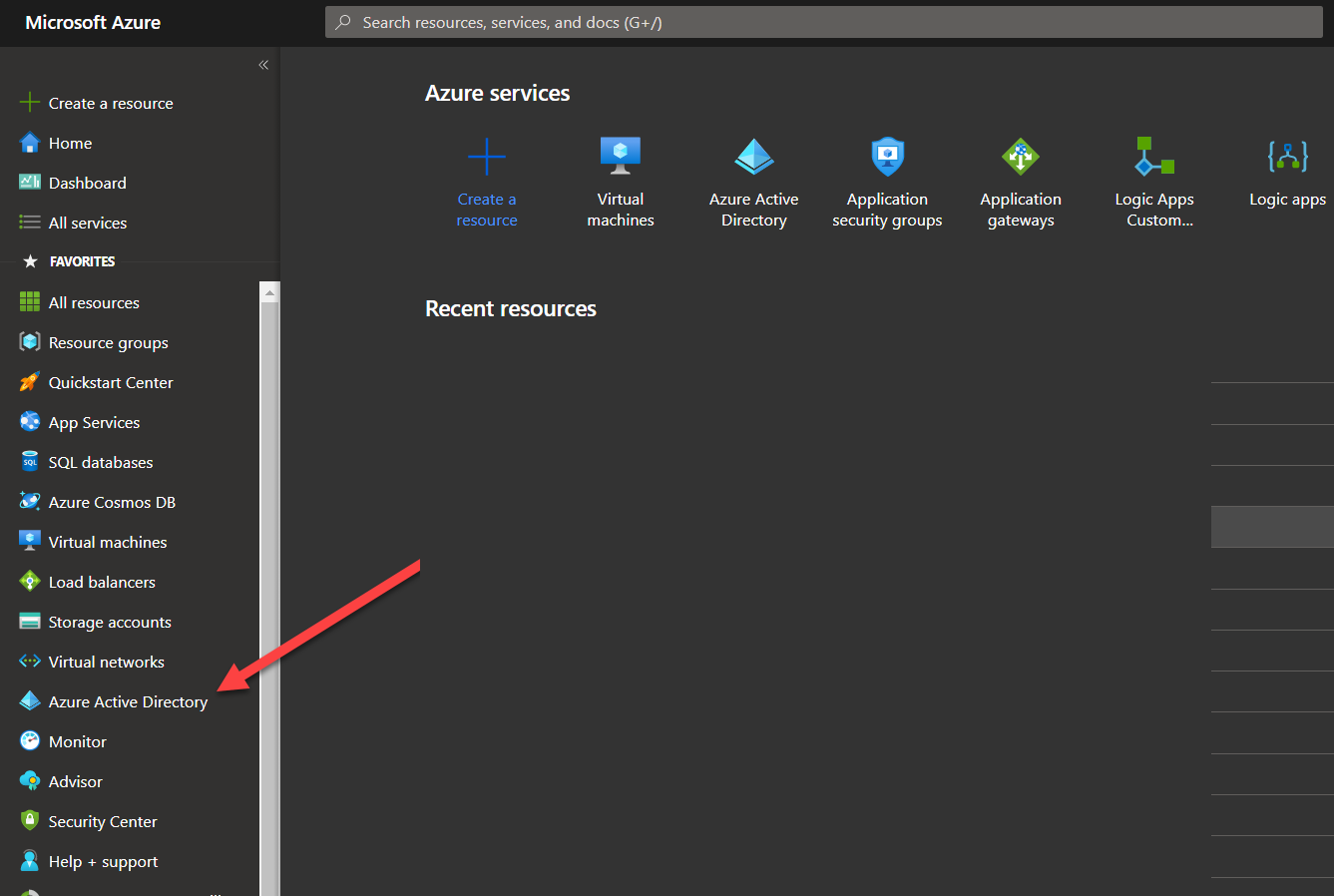This screenshot has height=896, width=1334.
Task: Open Virtual machines tile icon under Azure services
Action: pos(621,156)
